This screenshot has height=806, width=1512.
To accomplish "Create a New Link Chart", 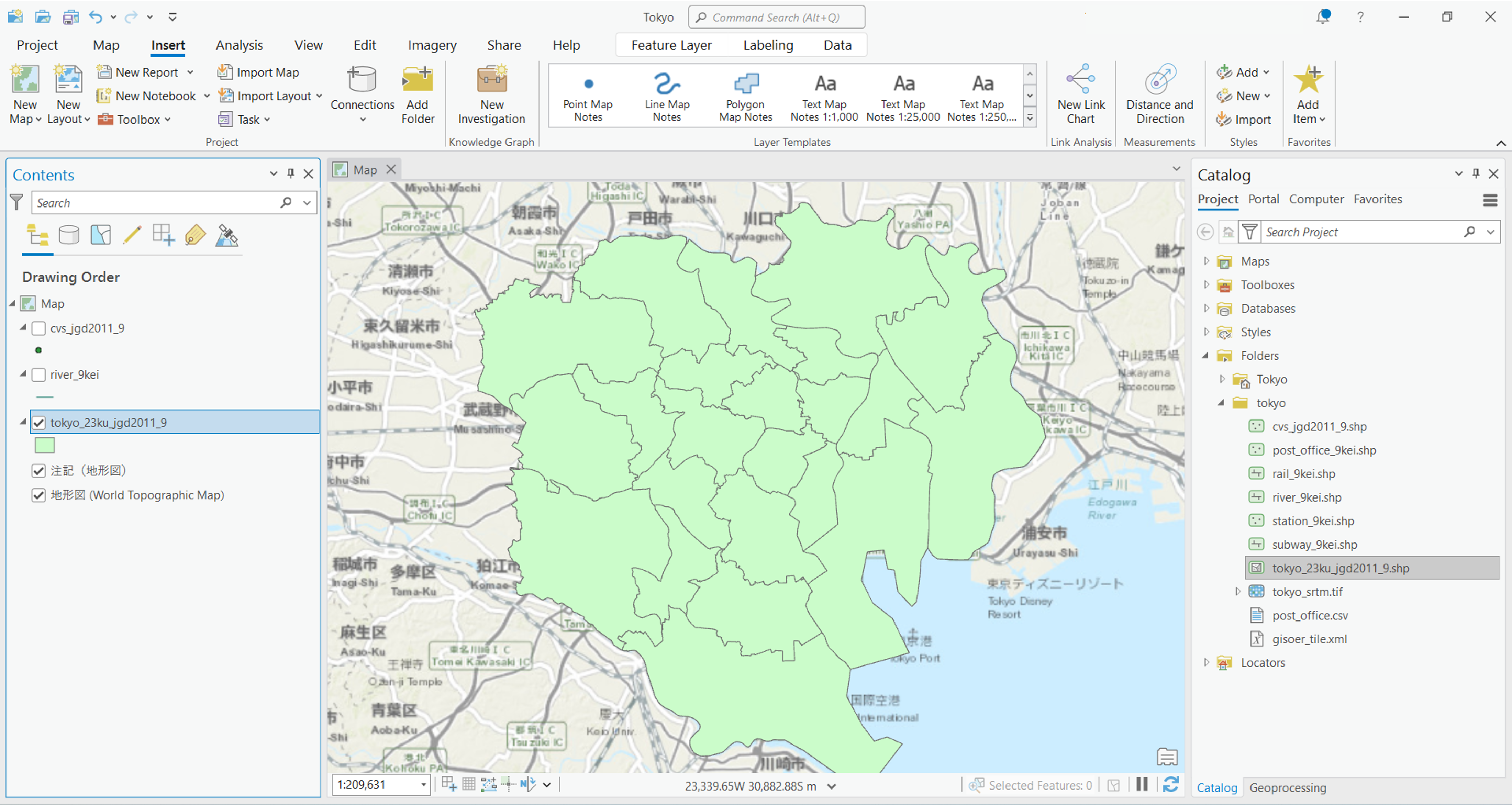I will [x=1081, y=94].
